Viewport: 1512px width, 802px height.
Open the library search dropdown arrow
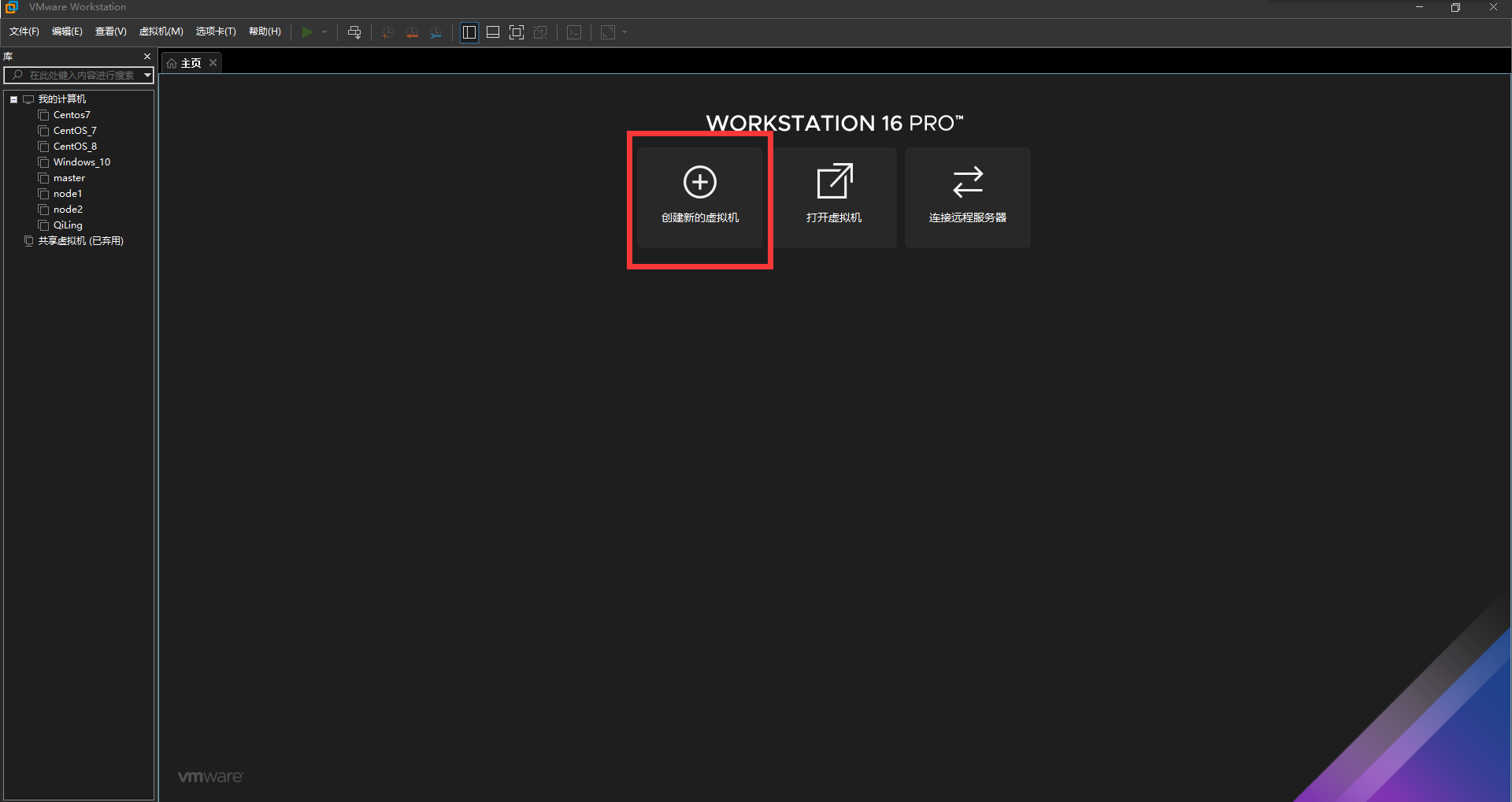point(147,75)
